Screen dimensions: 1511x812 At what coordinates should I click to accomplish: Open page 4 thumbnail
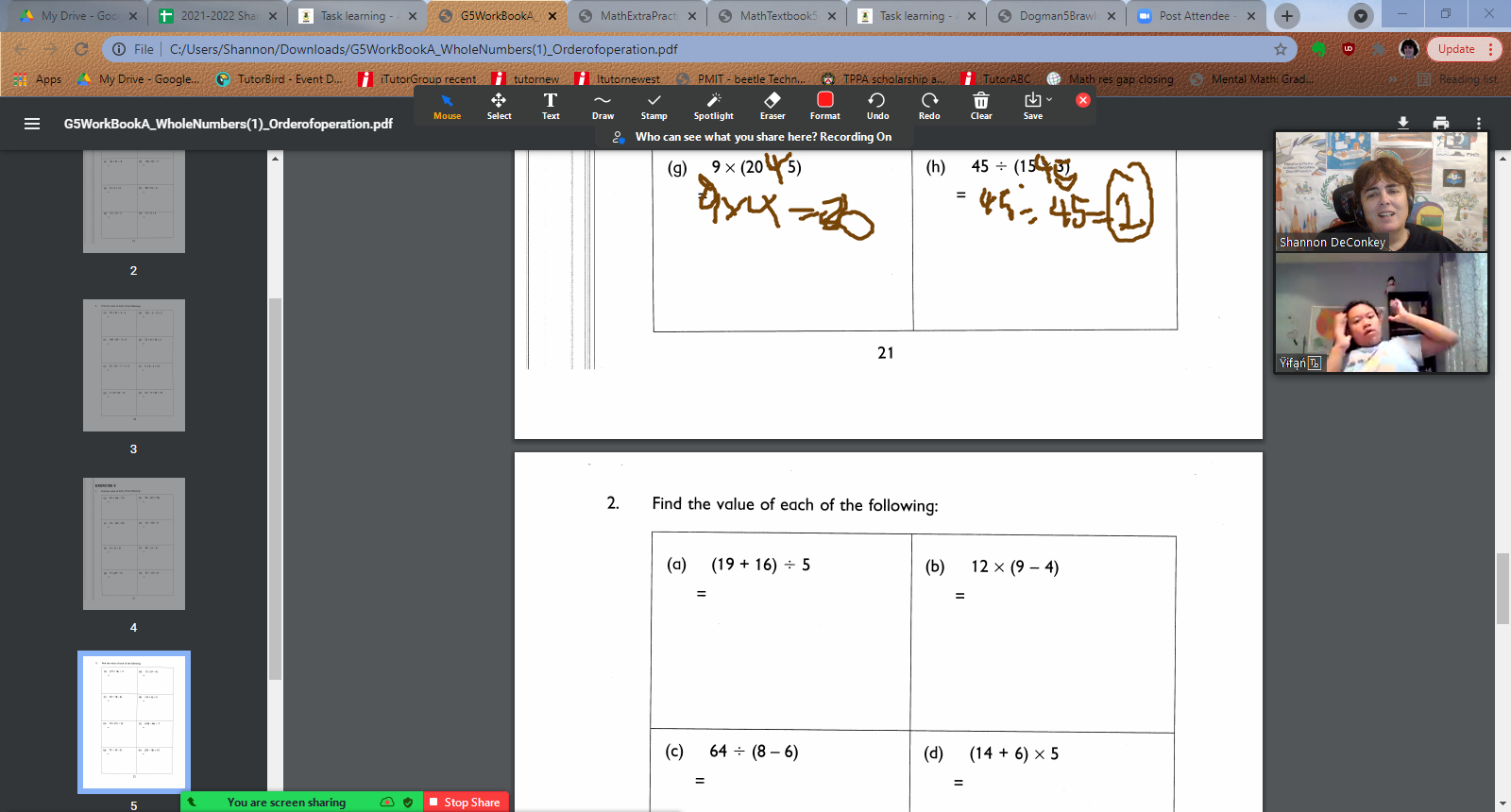(x=133, y=544)
